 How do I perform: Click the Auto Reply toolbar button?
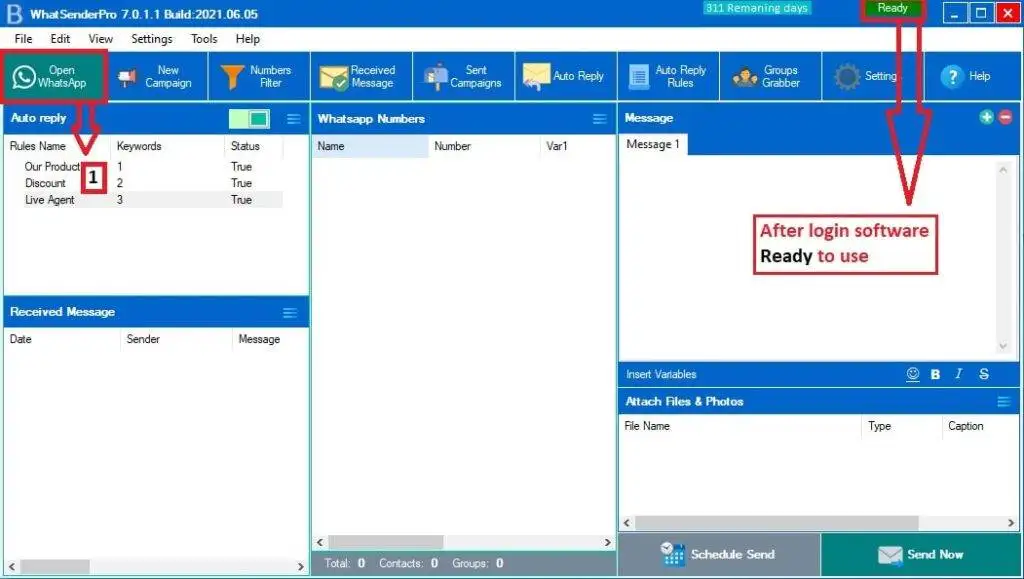[566, 76]
